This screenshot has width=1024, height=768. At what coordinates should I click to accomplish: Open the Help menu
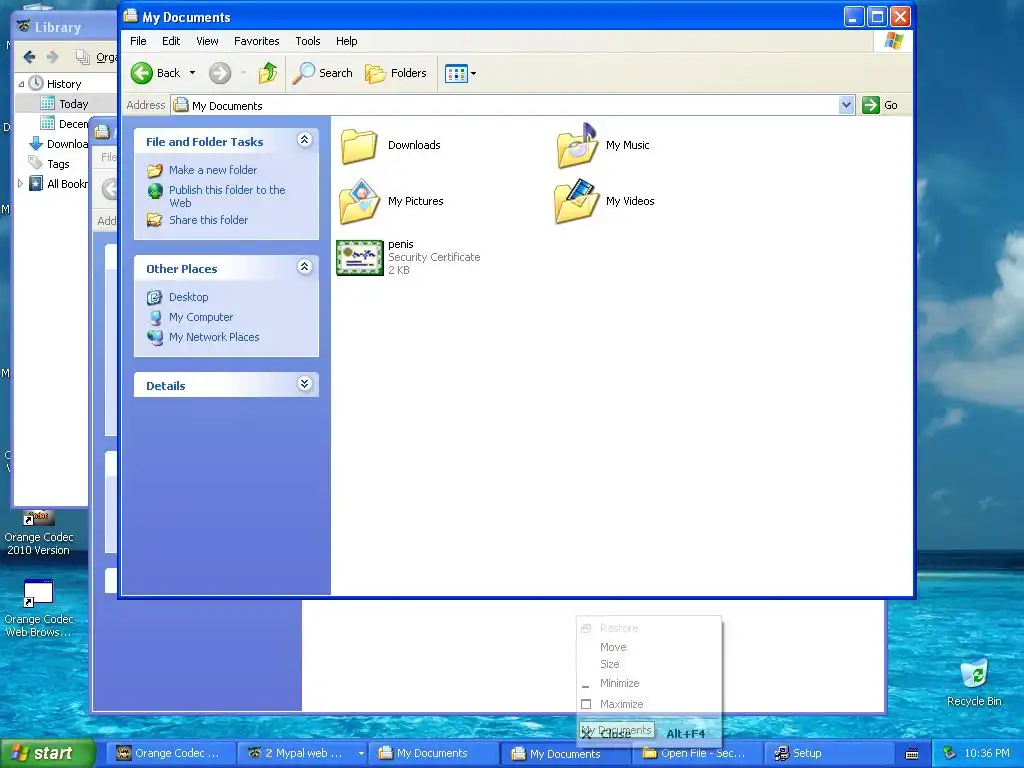[347, 41]
